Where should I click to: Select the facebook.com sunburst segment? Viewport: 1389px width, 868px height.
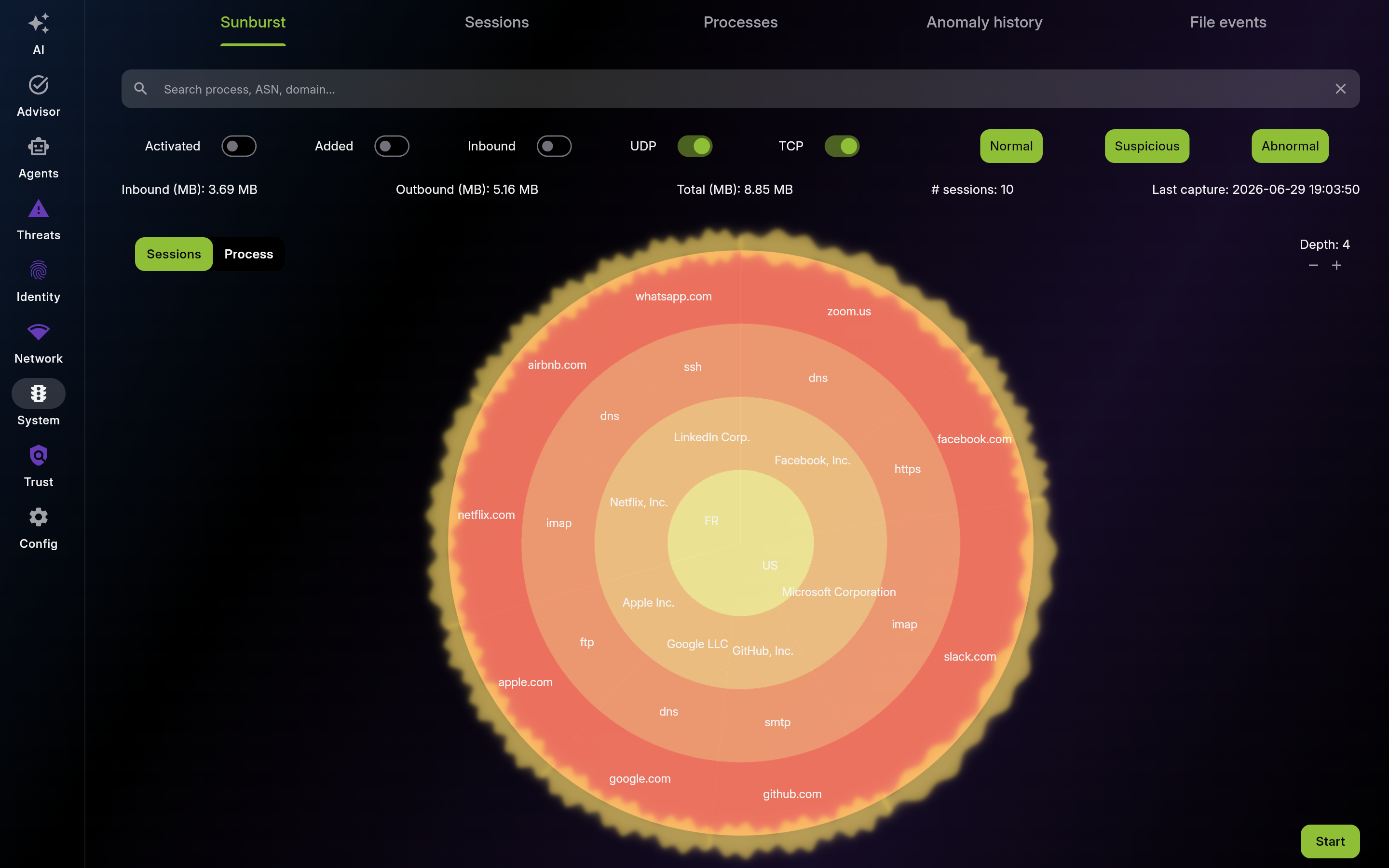(x=974, y=439)
